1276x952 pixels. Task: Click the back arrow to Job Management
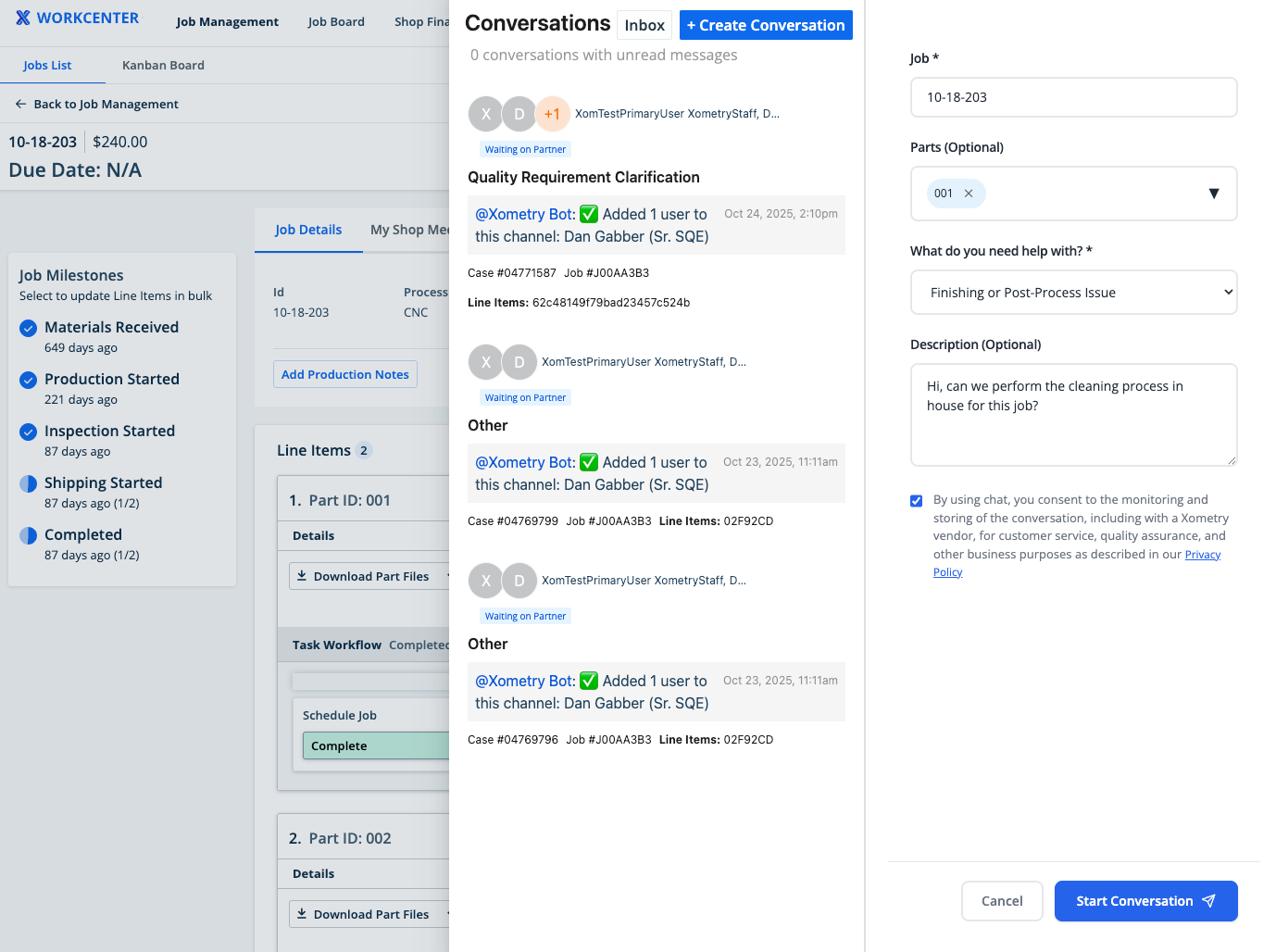point(20,105)
